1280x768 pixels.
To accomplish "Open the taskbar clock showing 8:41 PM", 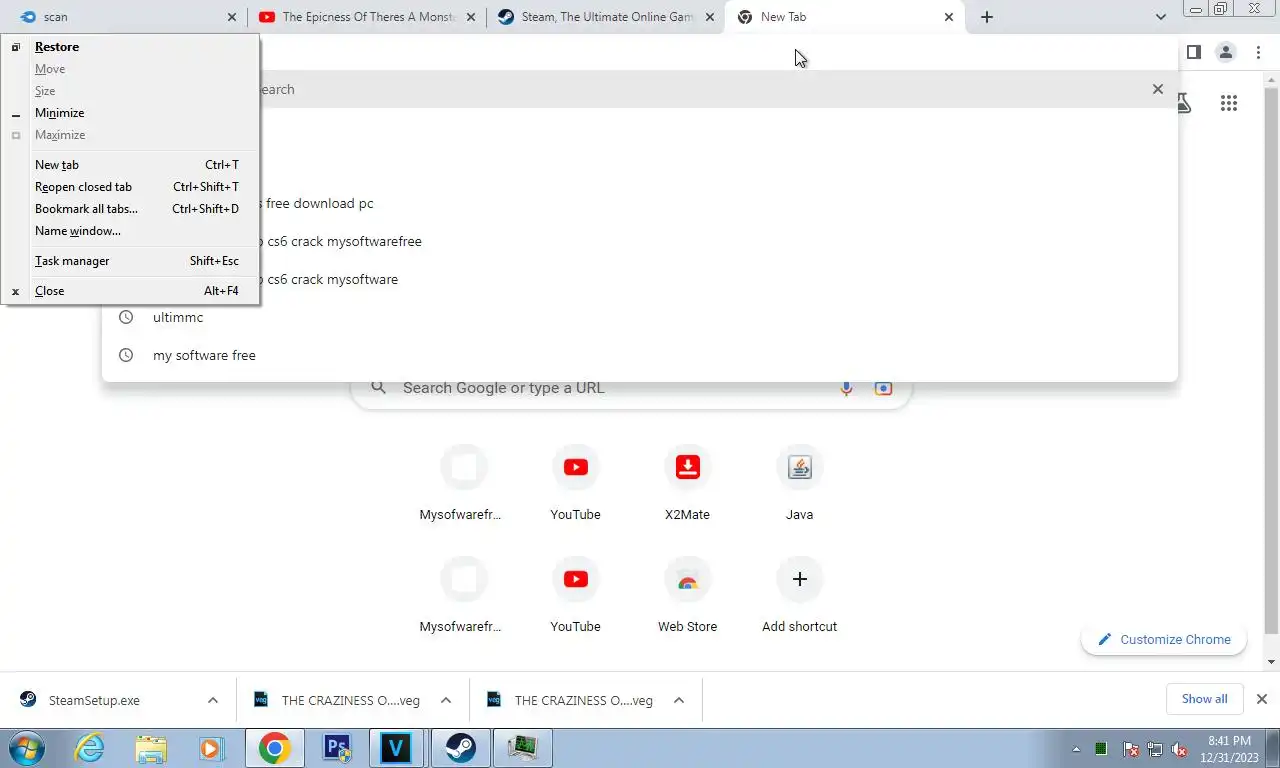I will click(x=1229, y=749).
